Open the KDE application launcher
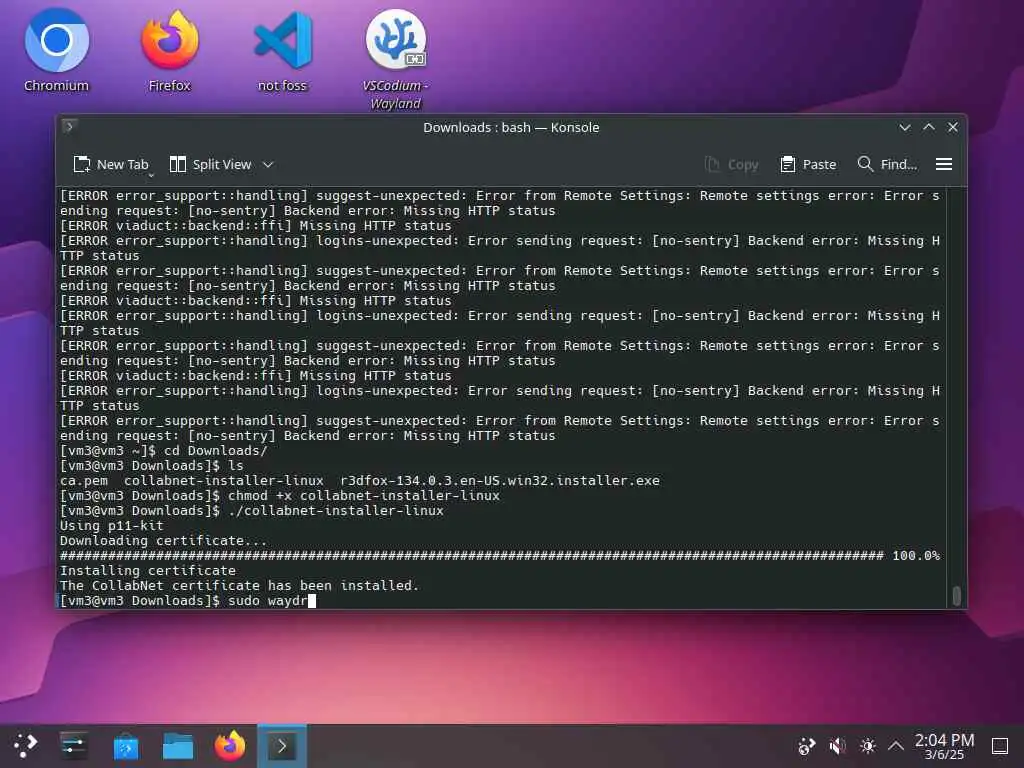This screenshot has width=1024, height=768. [25, 746]
